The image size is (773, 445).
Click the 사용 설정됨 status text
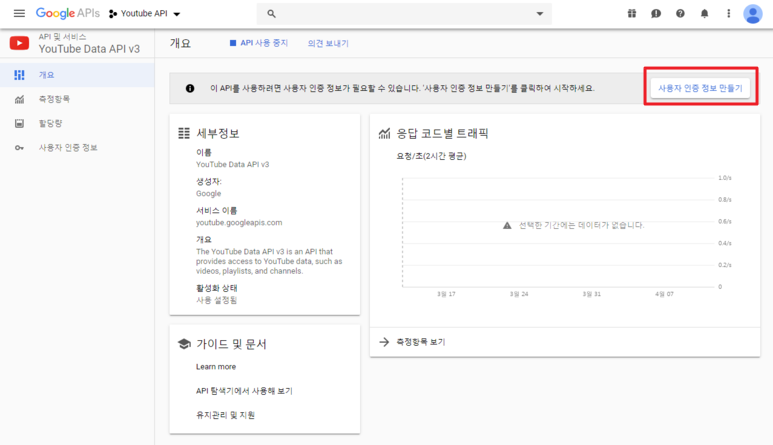pyautogui.click(x=216, y=300)
